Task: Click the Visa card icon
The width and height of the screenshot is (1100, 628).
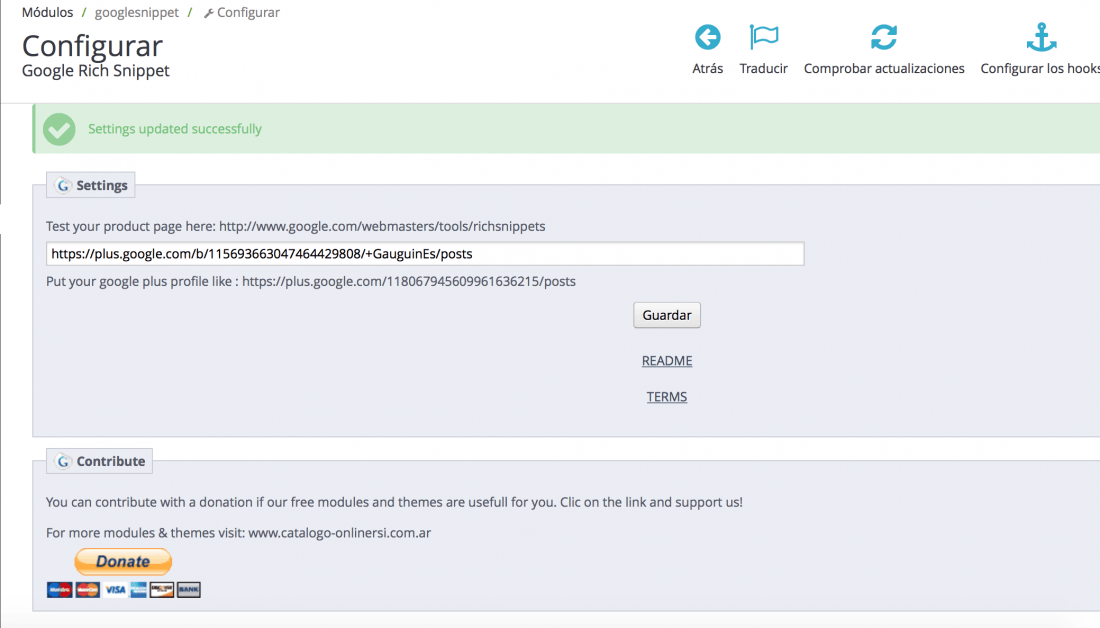Action: [114, 590]
